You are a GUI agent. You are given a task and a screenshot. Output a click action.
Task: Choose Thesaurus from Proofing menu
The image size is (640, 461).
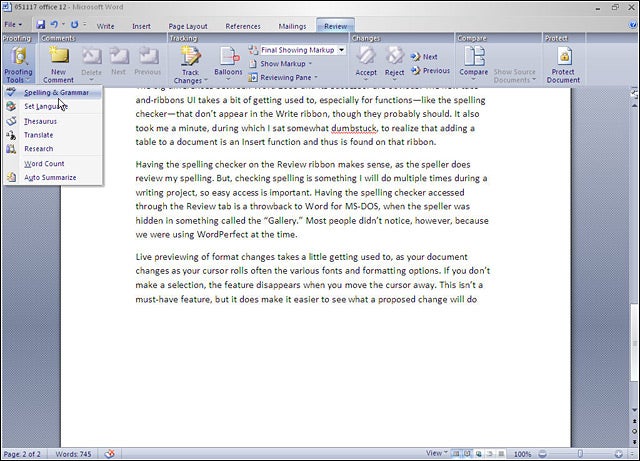tap(53, 121)
